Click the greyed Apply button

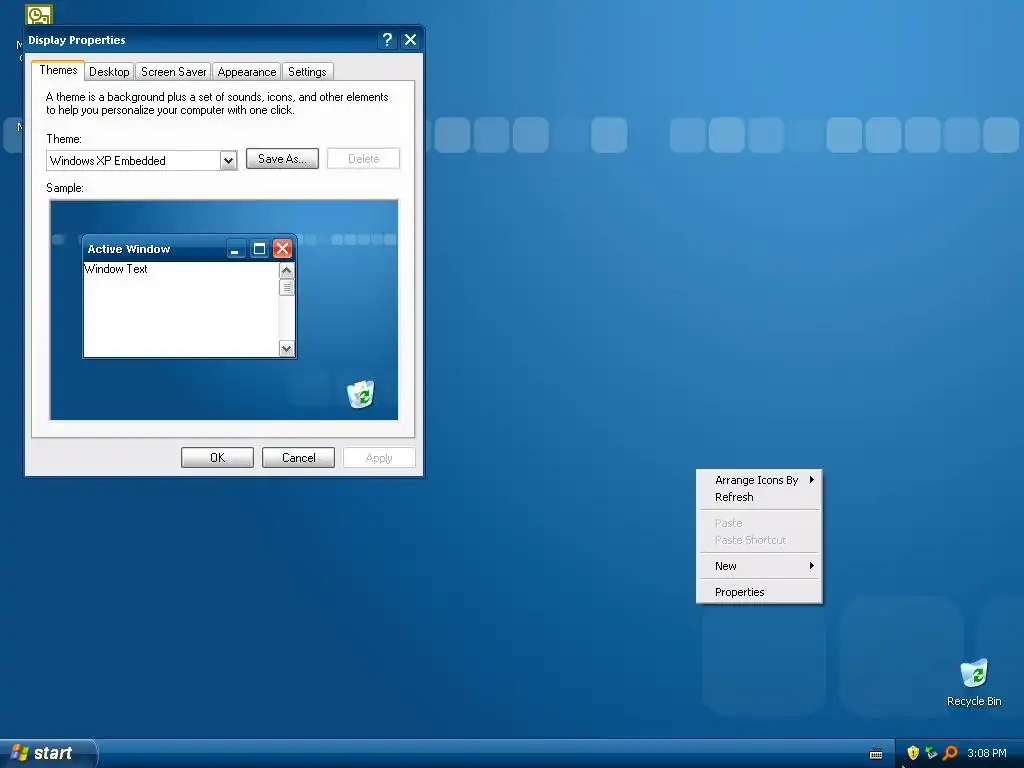tap(379, 458)
